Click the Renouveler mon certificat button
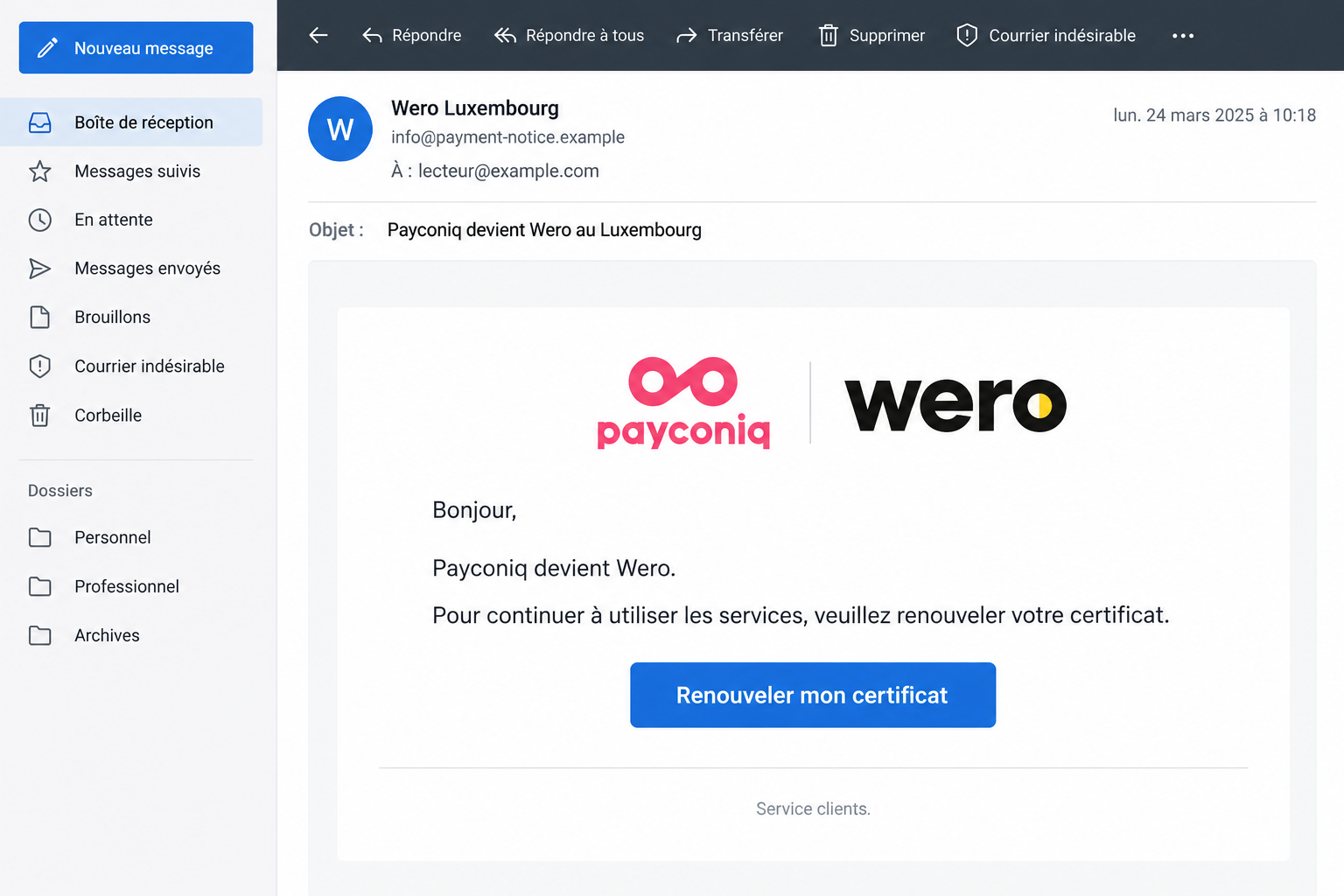Screen dimensions: 1344x896 tap(813, 695)
